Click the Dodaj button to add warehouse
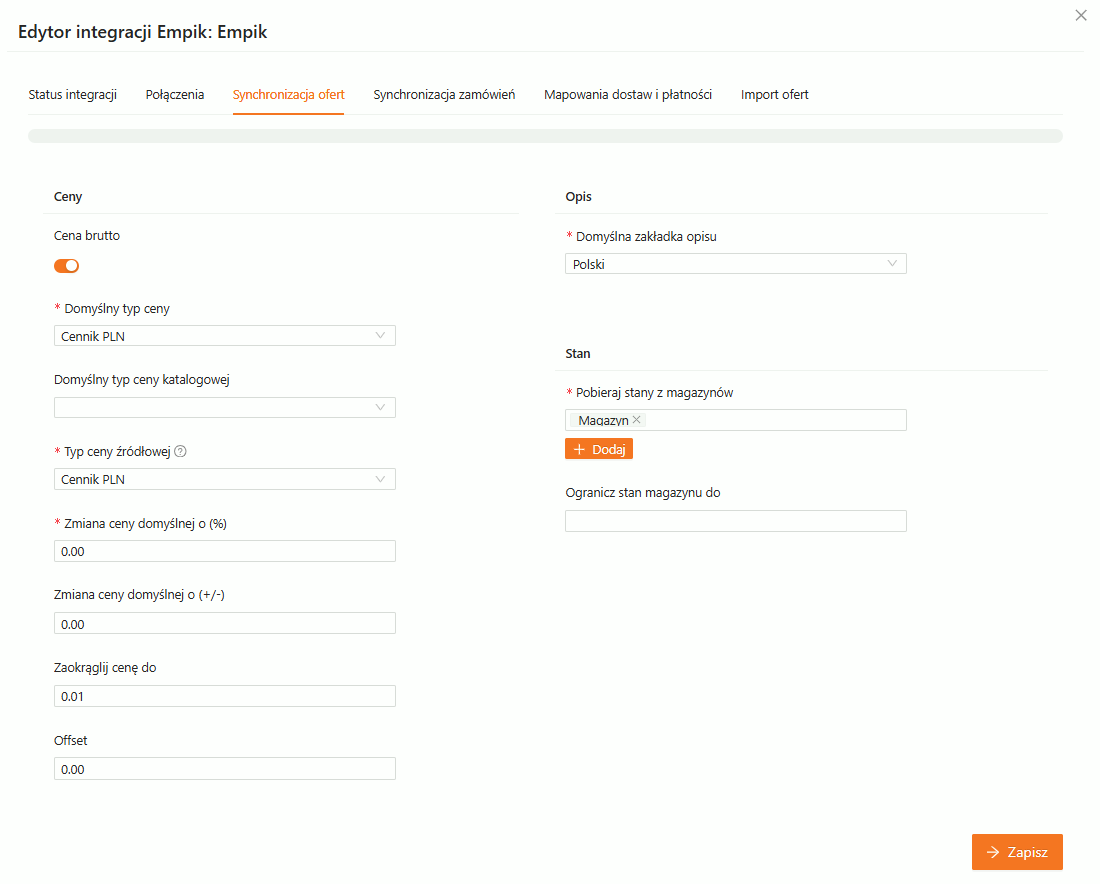The height and width of the screenshot is (884, 1100). pos(599,449)
